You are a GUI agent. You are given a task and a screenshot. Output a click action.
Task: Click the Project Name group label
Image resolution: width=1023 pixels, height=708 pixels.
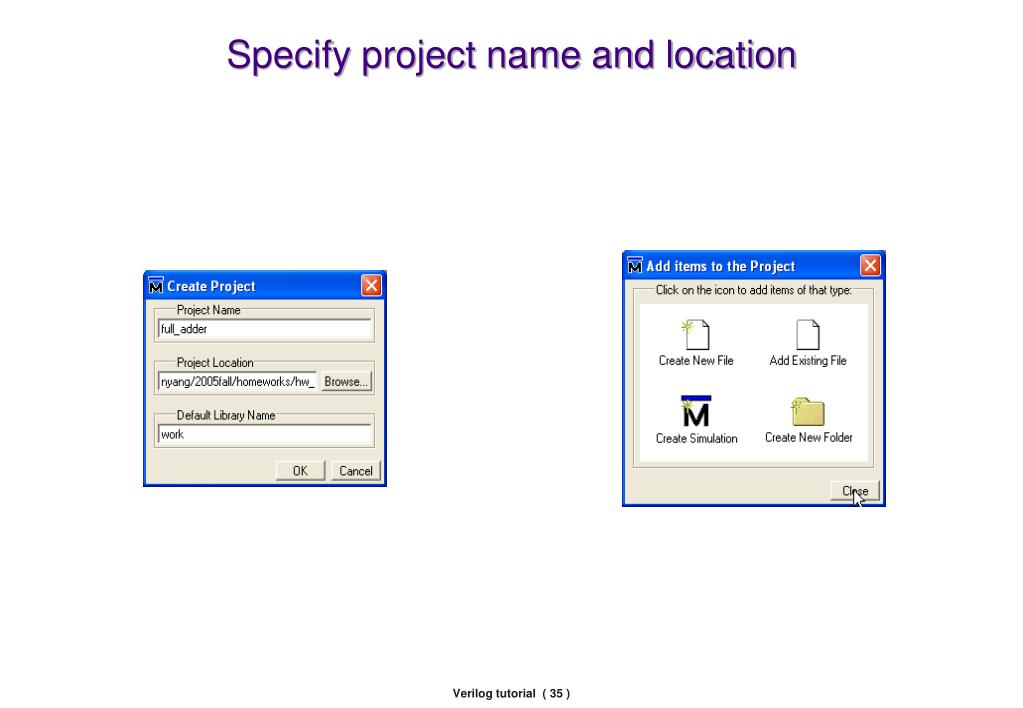click(209, 310)
